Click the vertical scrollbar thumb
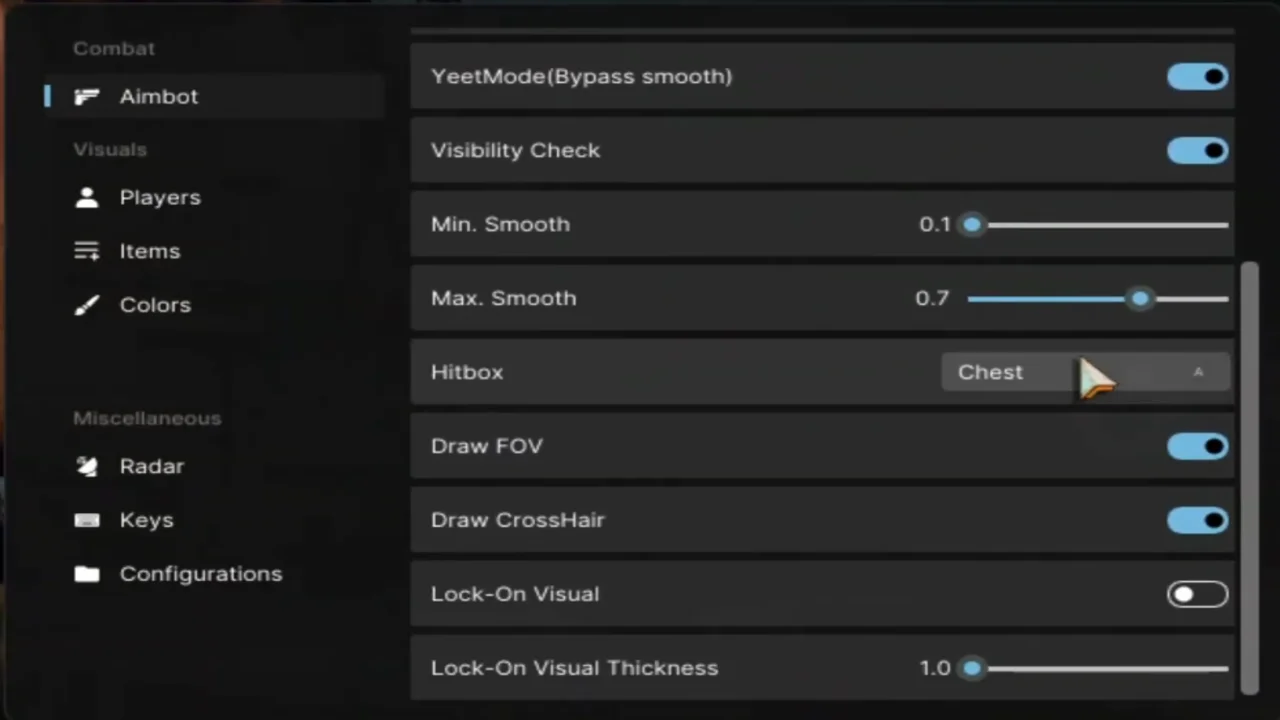 1249,476
